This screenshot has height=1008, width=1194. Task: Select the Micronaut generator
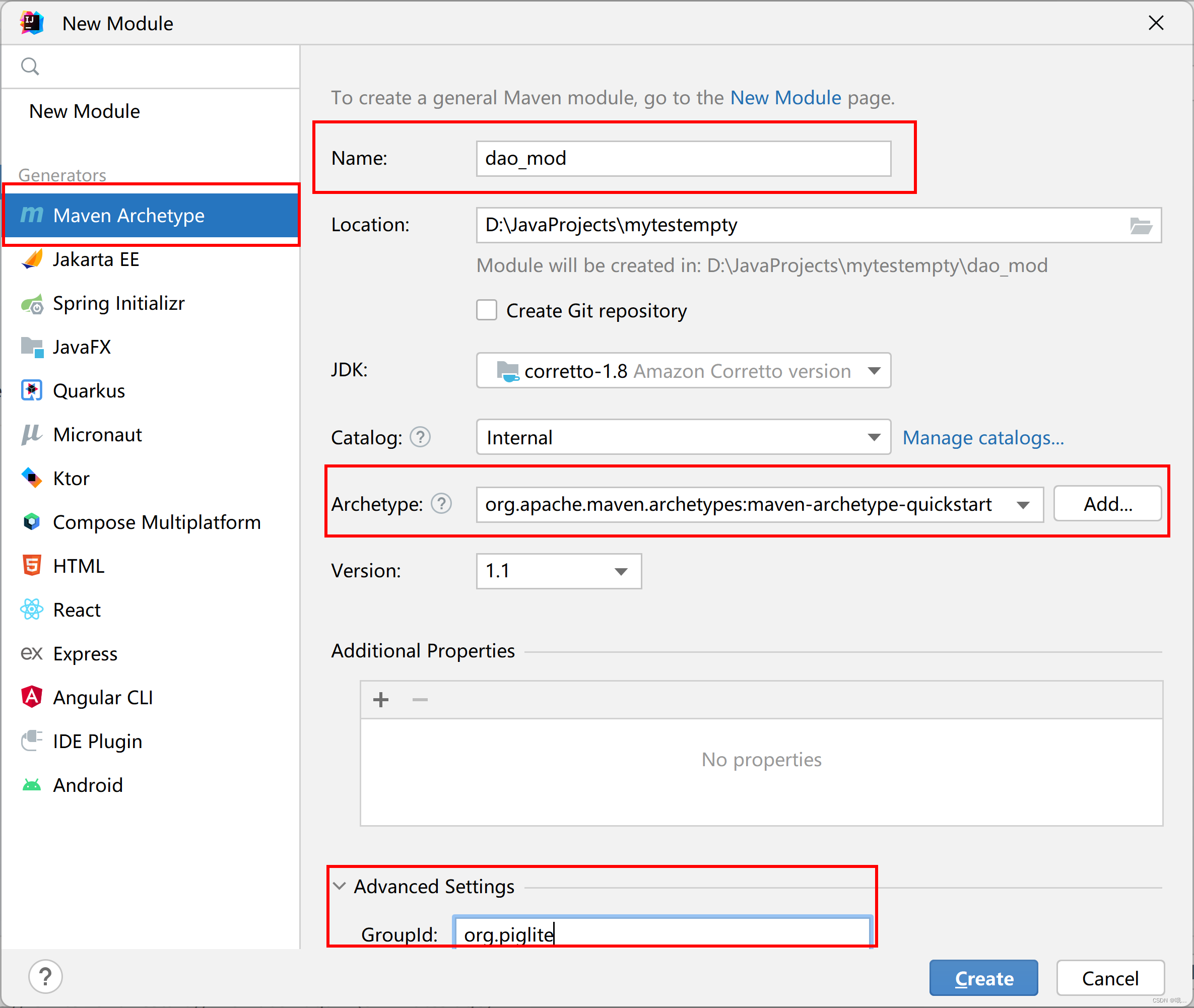(151, 435)
